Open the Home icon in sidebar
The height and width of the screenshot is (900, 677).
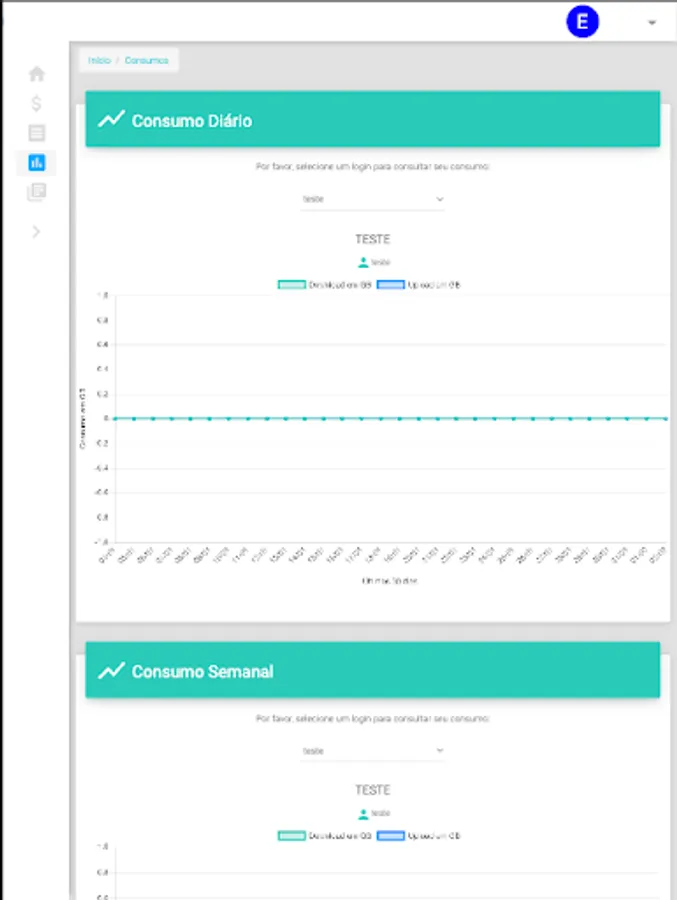tap(37, 73)
